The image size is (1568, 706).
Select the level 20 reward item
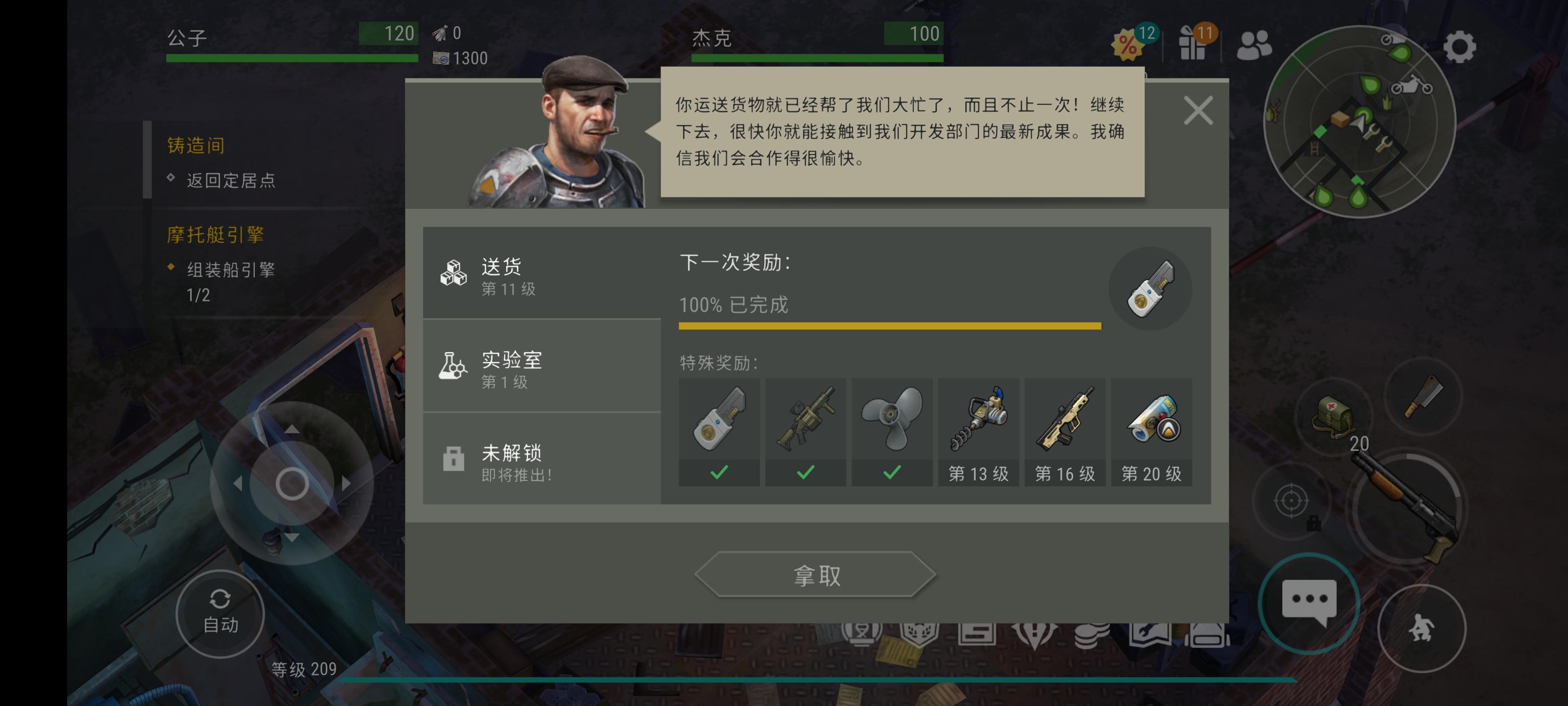pos(1151,432)
